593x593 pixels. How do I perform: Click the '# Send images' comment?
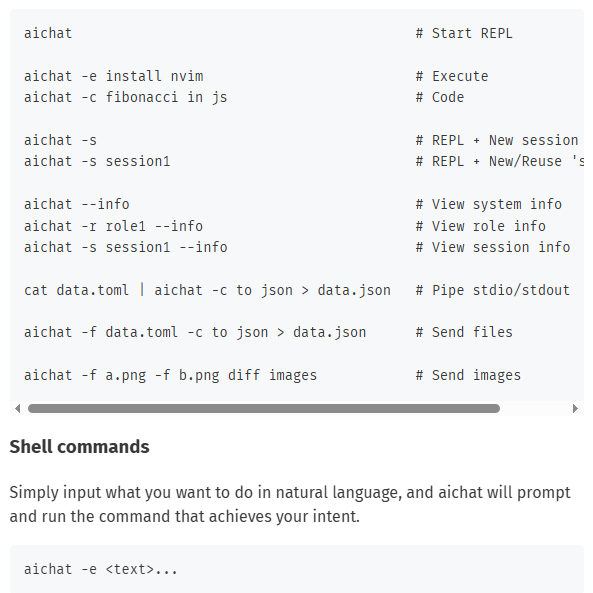click(x=468, y=376)
